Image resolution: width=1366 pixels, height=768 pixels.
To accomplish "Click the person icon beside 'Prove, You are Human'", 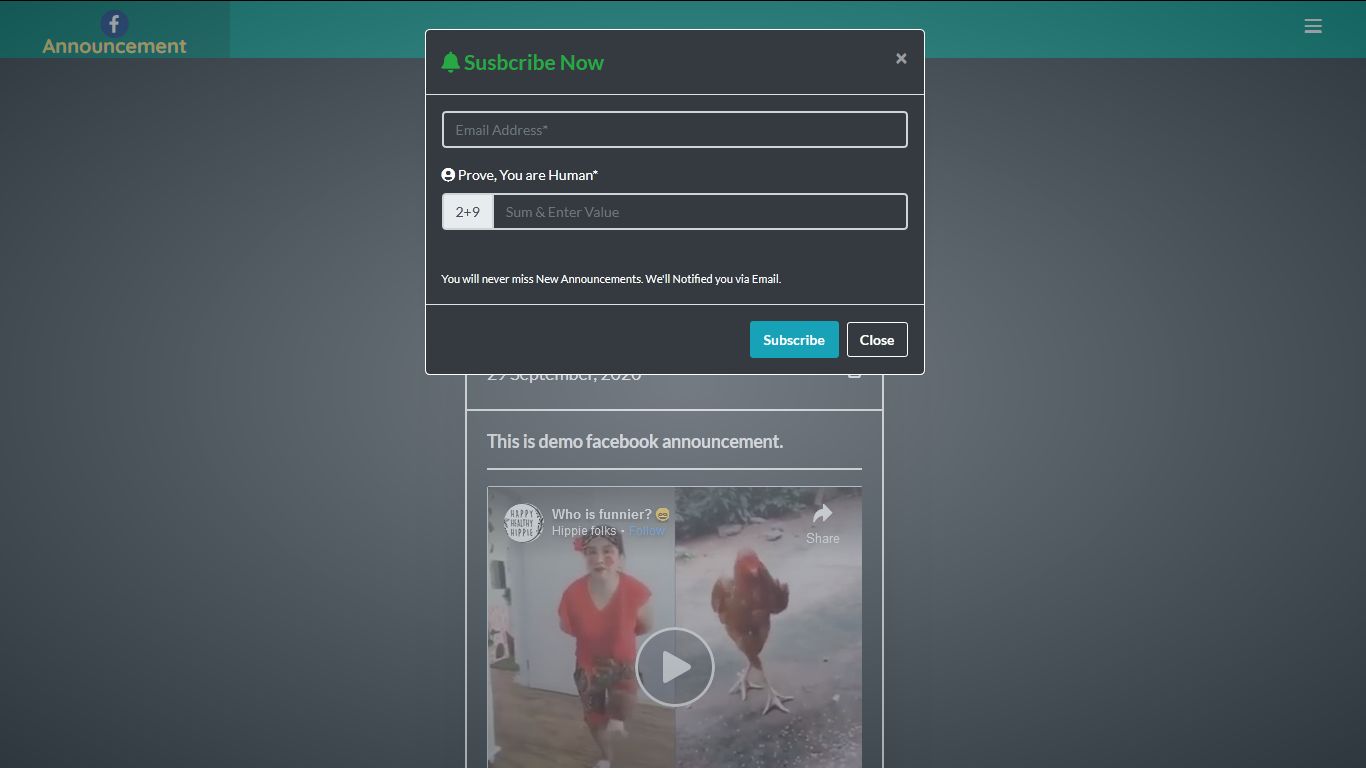I will point(447,174).
